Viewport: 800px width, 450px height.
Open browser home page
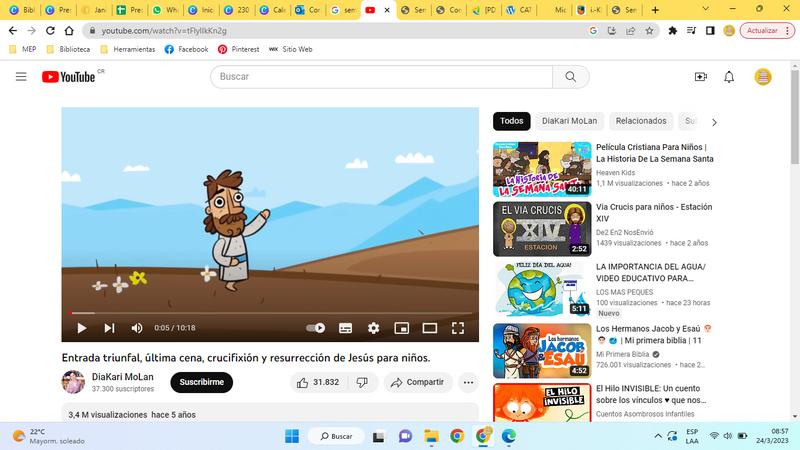(x=69, y=31)
